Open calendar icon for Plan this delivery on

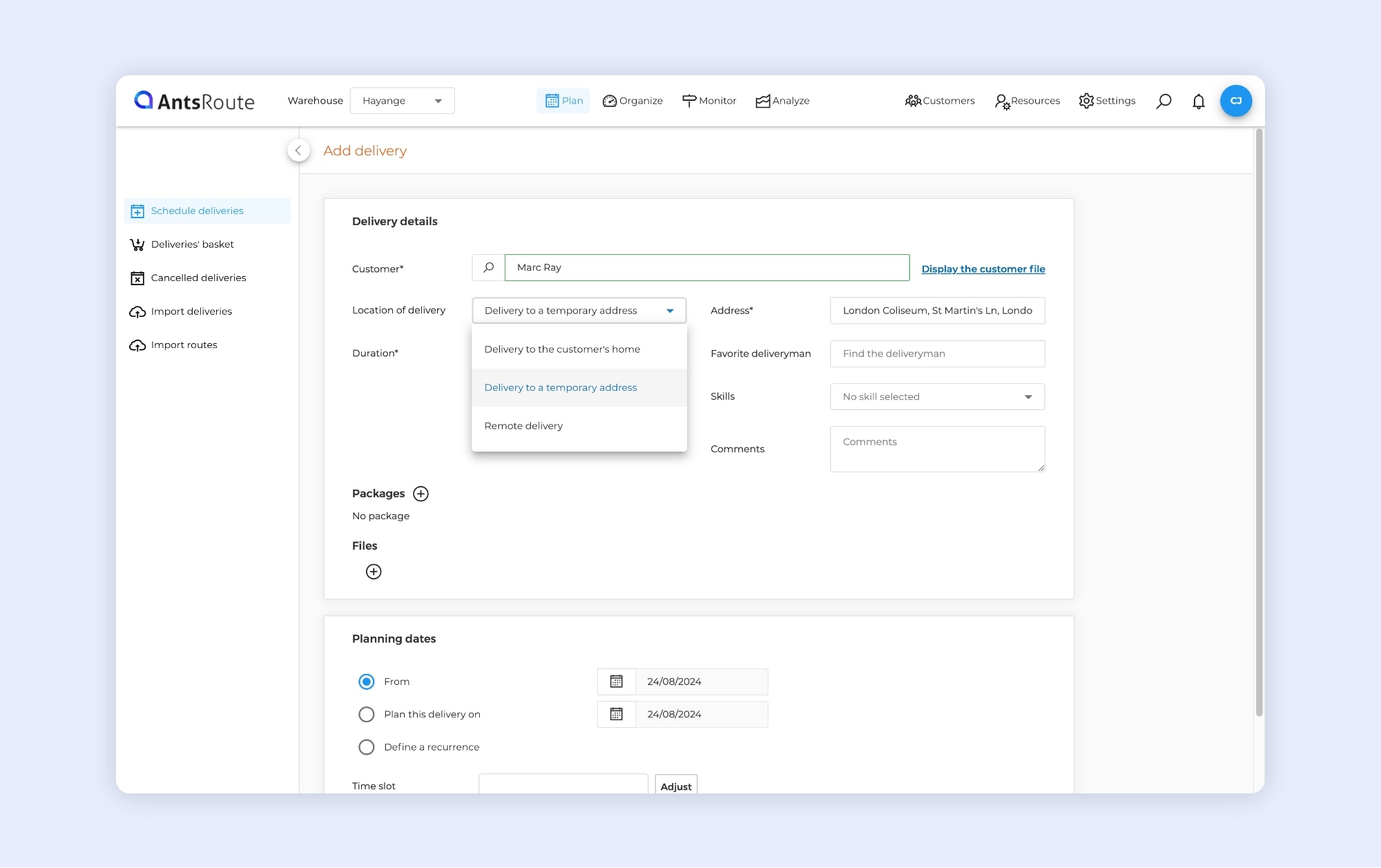point(616,715)
